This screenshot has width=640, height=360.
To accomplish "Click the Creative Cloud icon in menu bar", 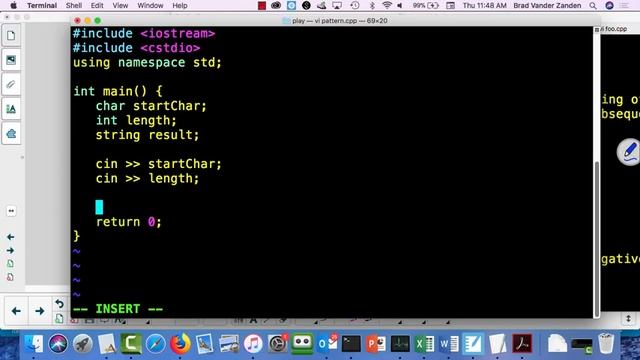I will (x=276, y=5).
